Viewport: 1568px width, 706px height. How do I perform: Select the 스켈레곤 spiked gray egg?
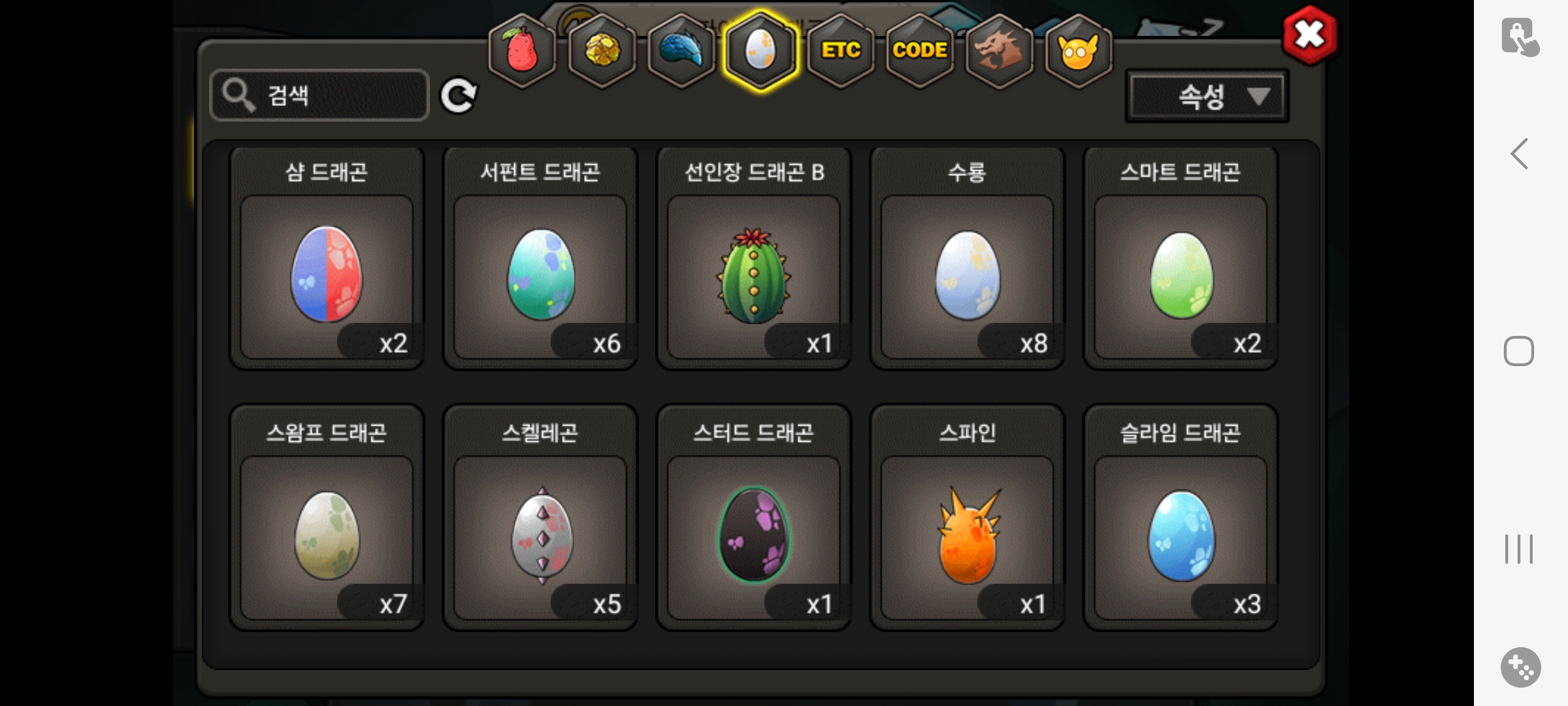pos(540,518)
